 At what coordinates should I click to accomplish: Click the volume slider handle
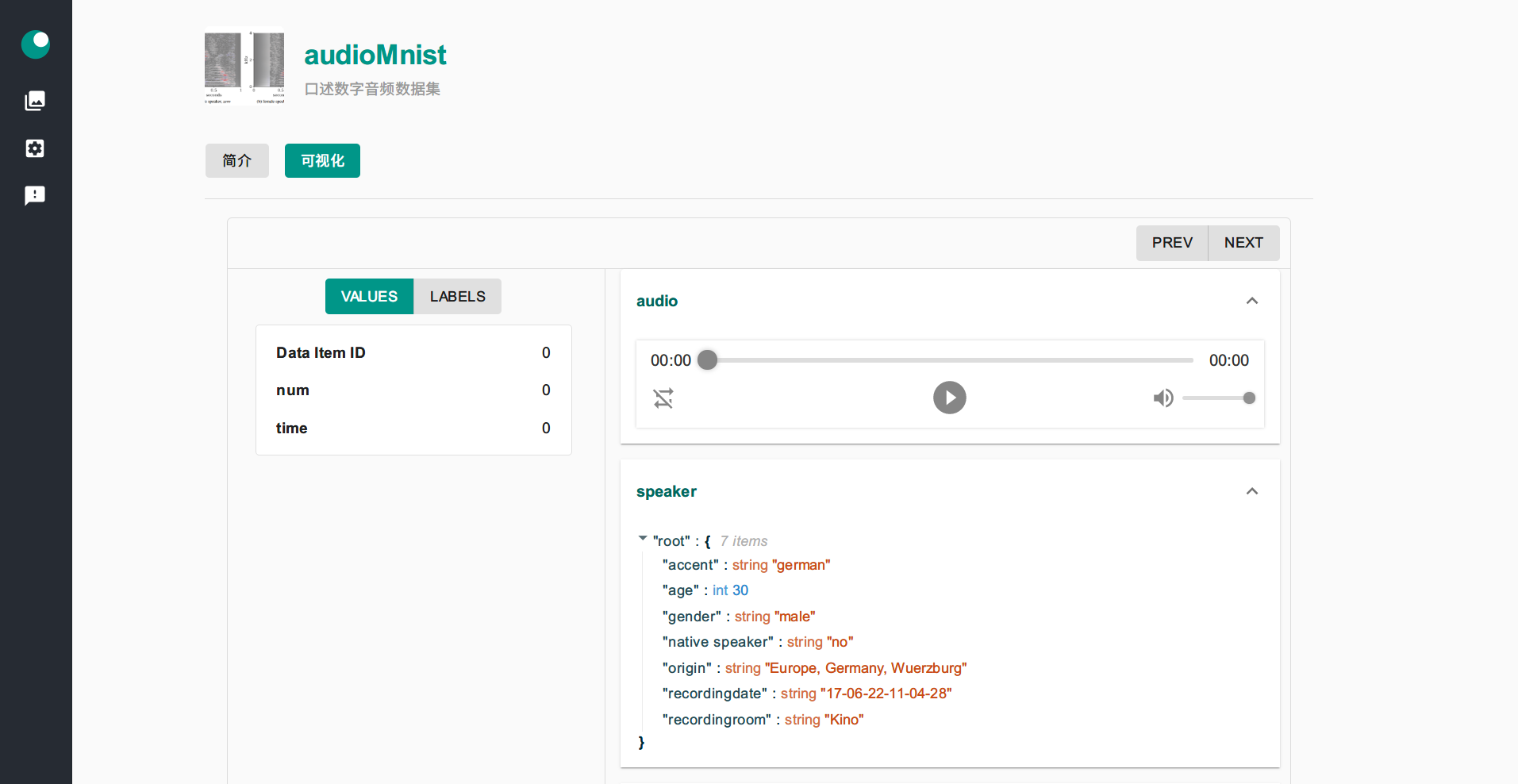click(x=1249, y=398)
